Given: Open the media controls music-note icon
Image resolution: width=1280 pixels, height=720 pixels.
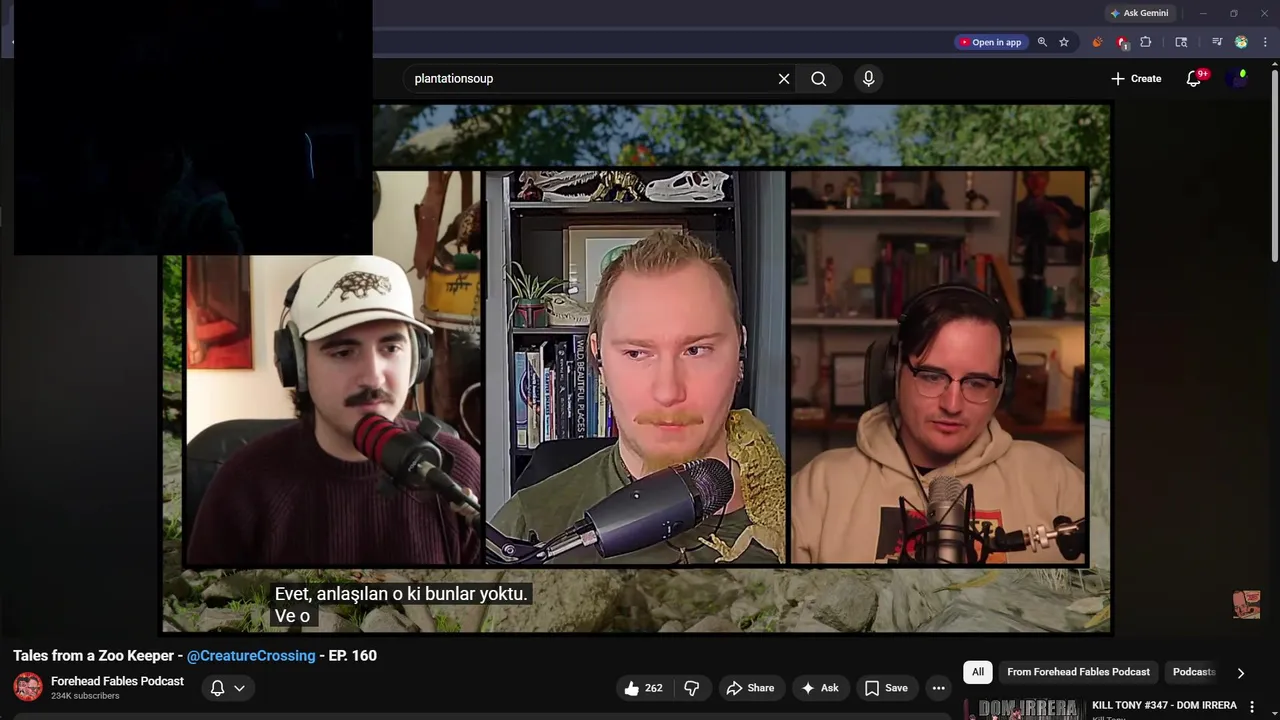Looking at the screenshot, I should (1217, 42).
